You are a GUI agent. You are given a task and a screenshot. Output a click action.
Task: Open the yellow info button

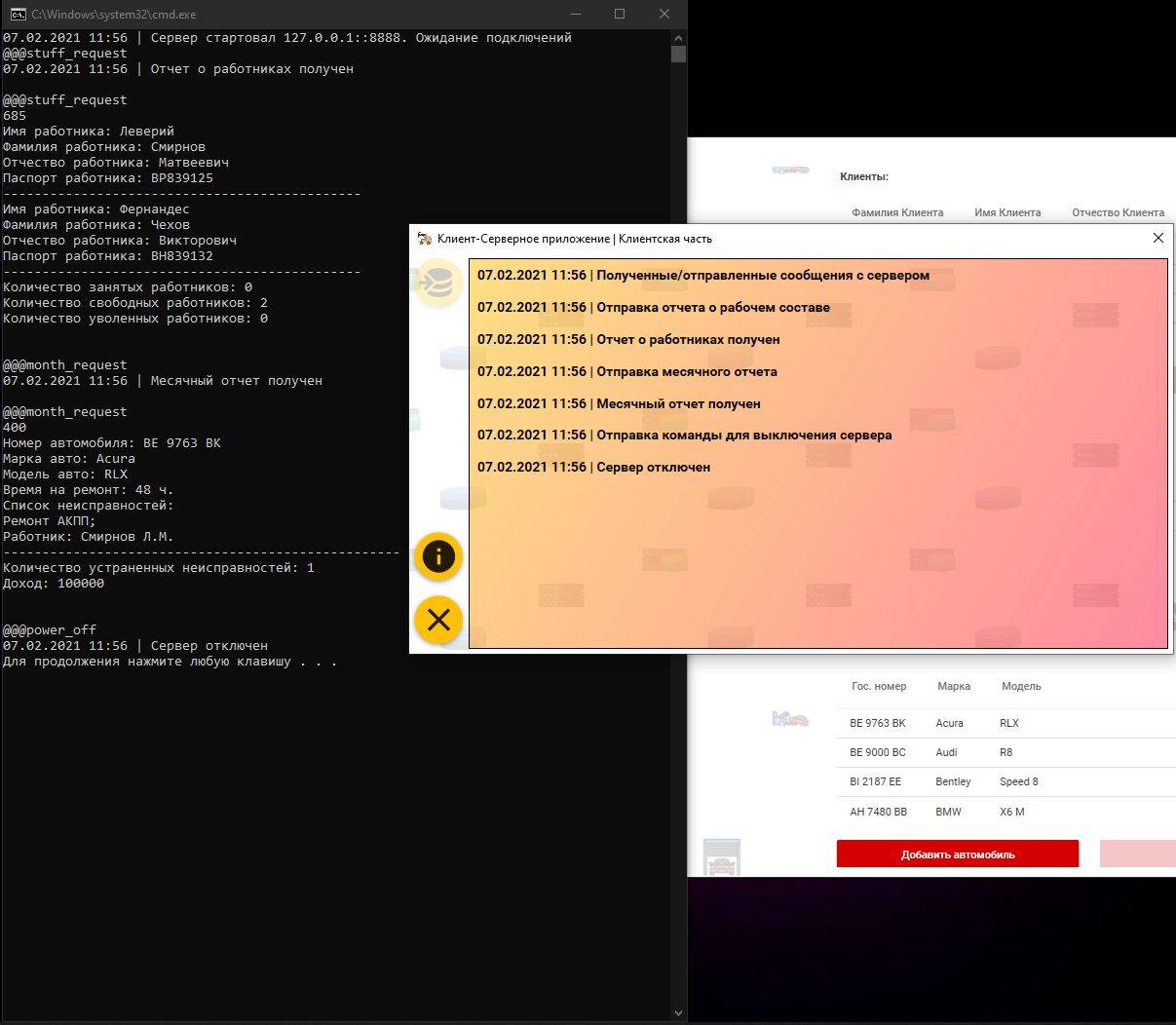pyautogui.click(x=438, y=557)
